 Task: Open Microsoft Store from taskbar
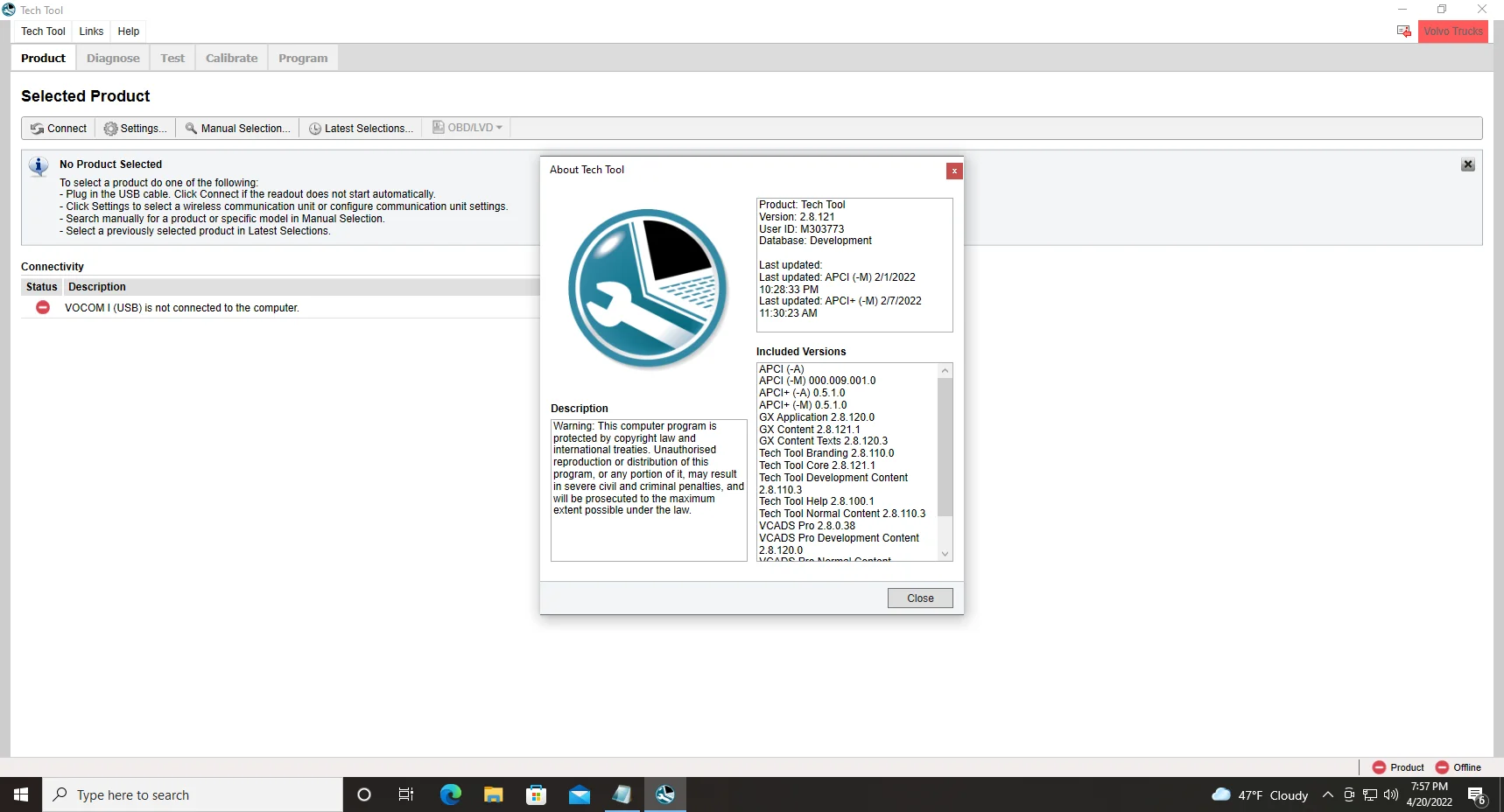(536, 794)
